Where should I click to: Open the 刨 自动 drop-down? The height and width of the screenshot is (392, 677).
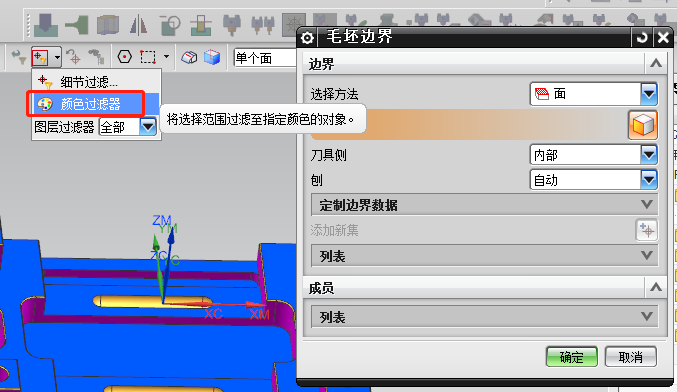coord(649,180)
